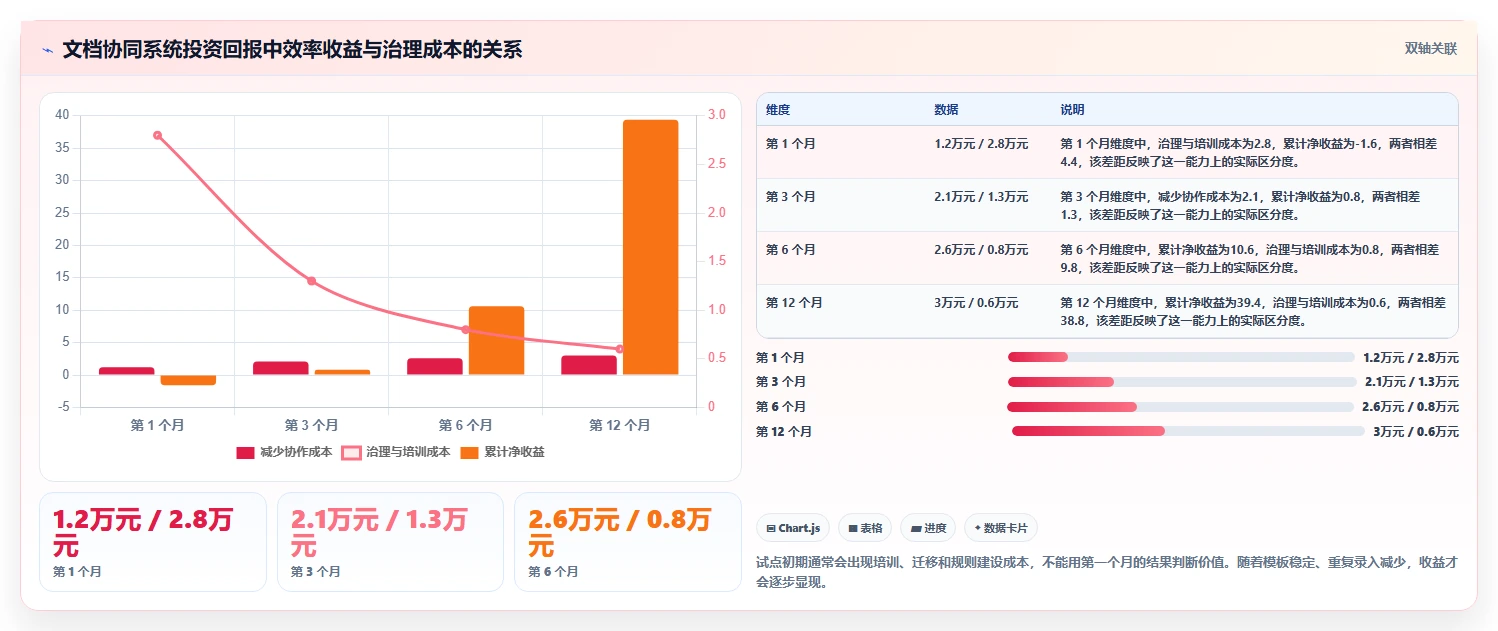Click the line point at 第 3 个月
Viewport: 1498px width, 631px height.
pyautogui.click(x=311, y=281)
